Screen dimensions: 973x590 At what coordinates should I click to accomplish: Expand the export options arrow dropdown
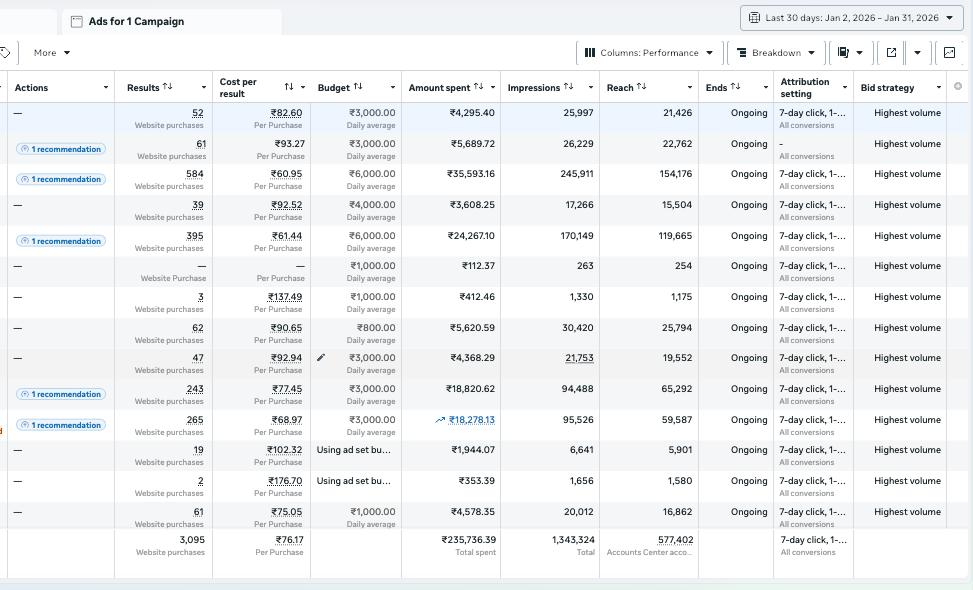point(917,52)
